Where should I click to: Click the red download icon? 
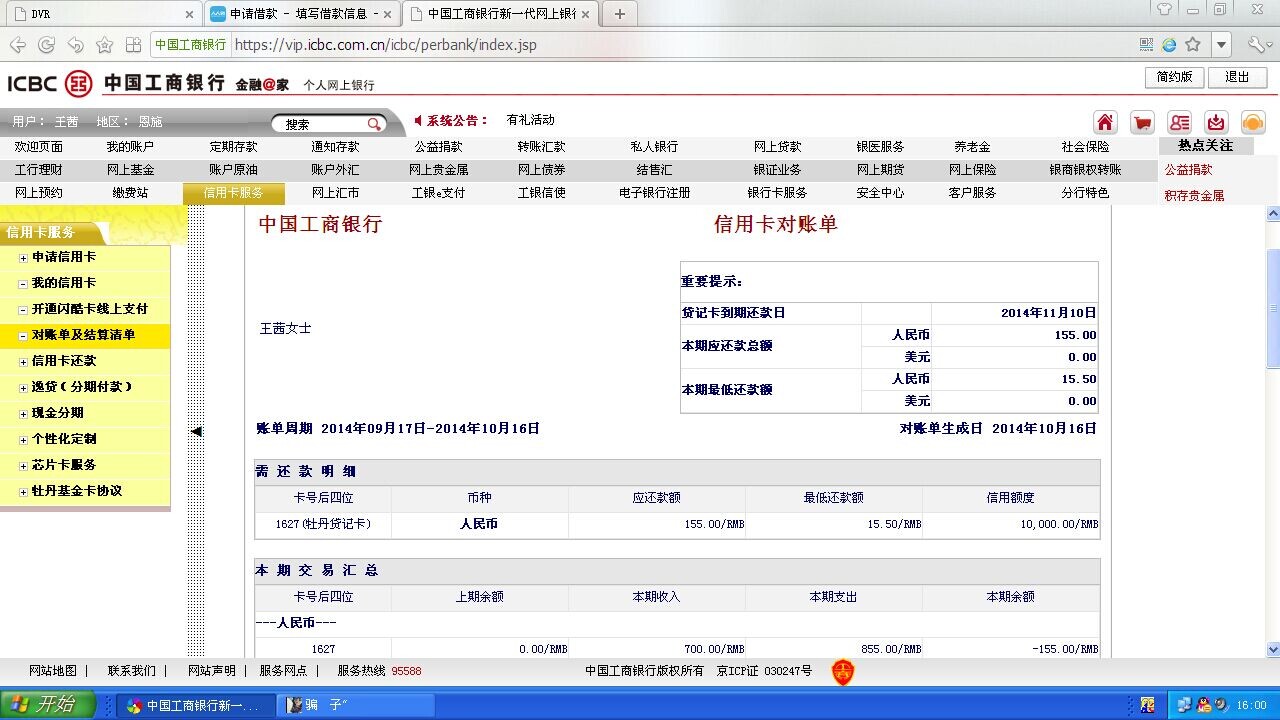point(1216,122)
